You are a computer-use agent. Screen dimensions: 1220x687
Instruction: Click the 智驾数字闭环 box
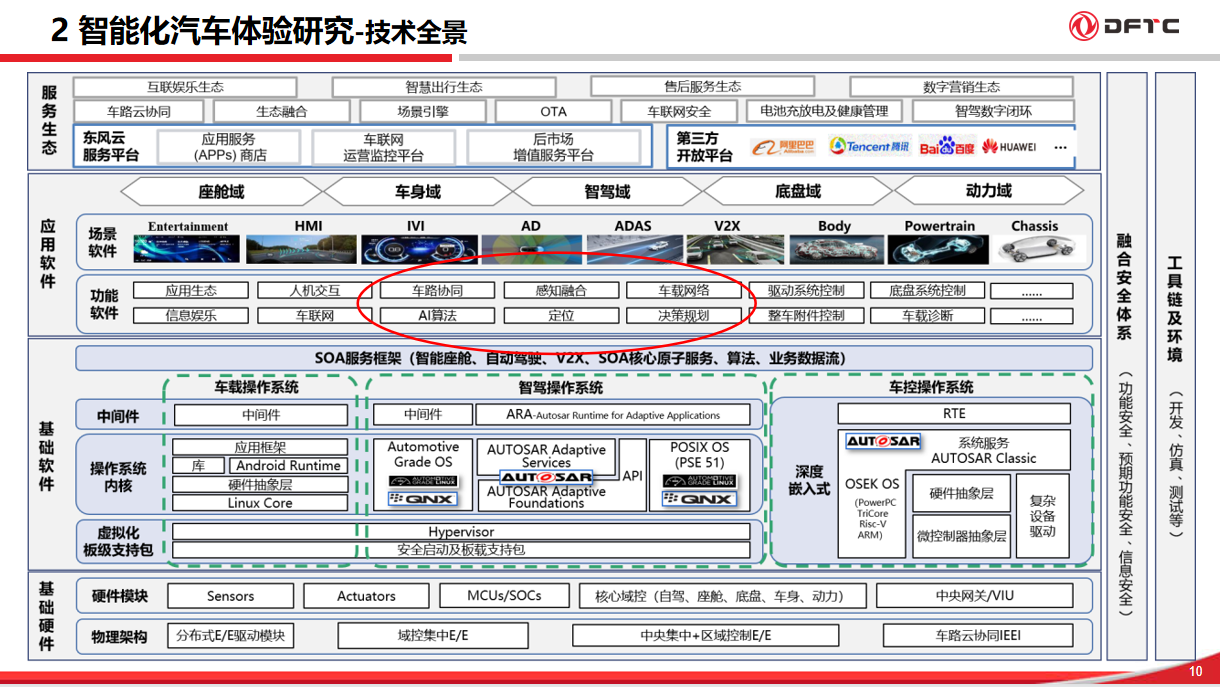993,112
